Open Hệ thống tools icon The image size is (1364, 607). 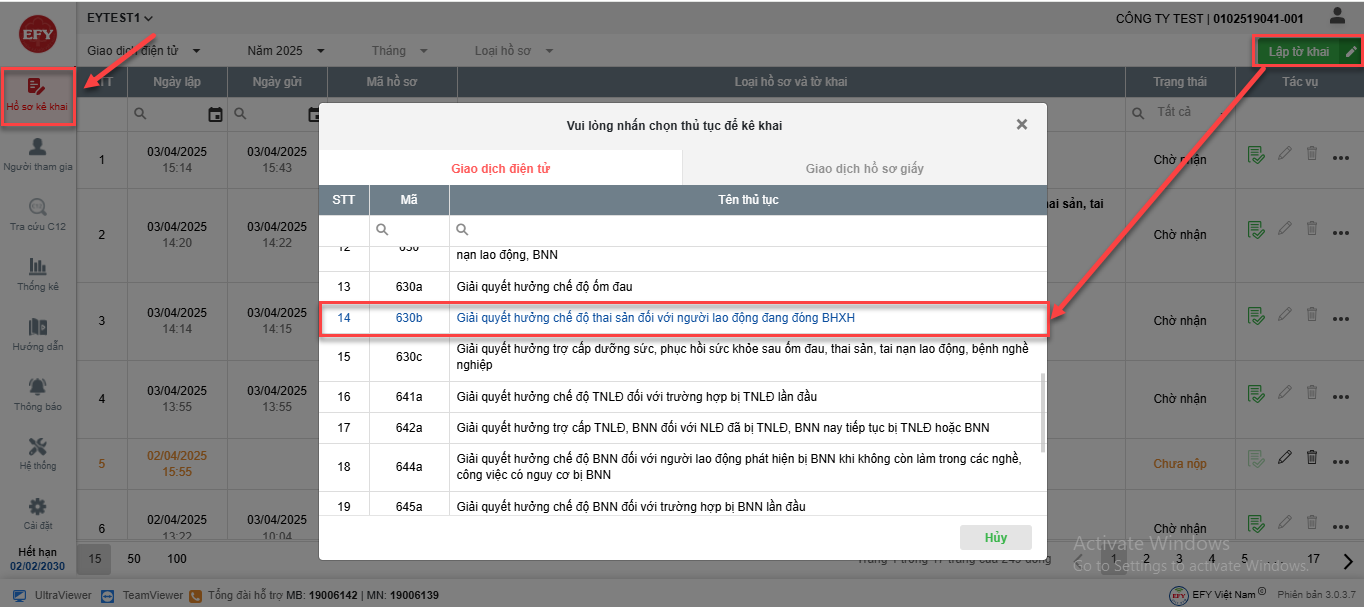tap(38, 454)
